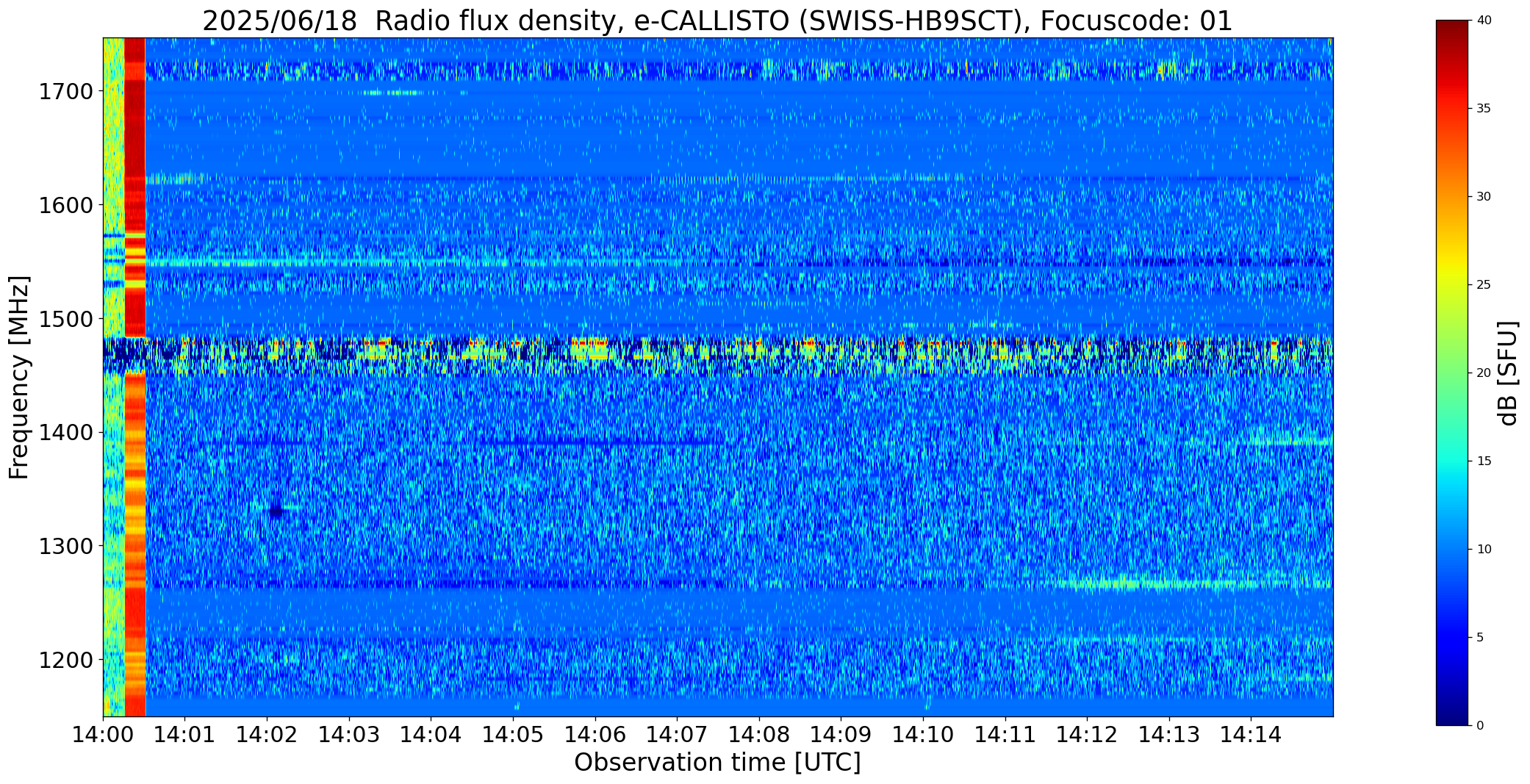Click the 1700 frequency tick label
This screenshot has height=784, width=1530.
tap(66, 92)
